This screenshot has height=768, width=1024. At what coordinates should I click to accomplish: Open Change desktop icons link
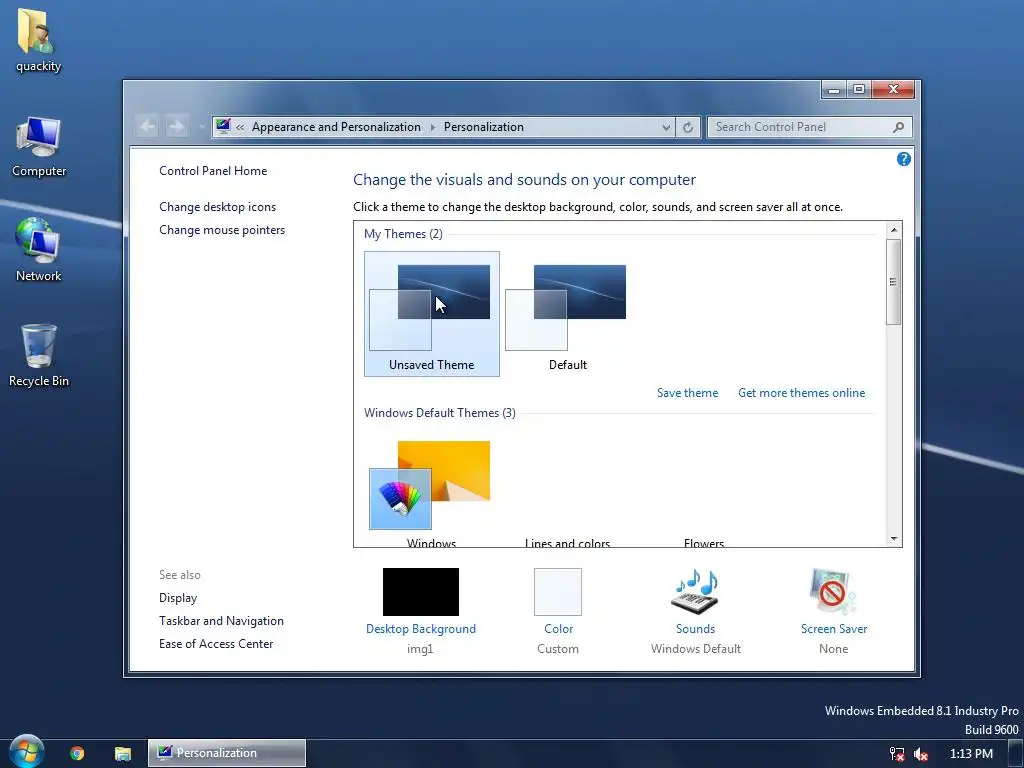click(x=217, y=207)
